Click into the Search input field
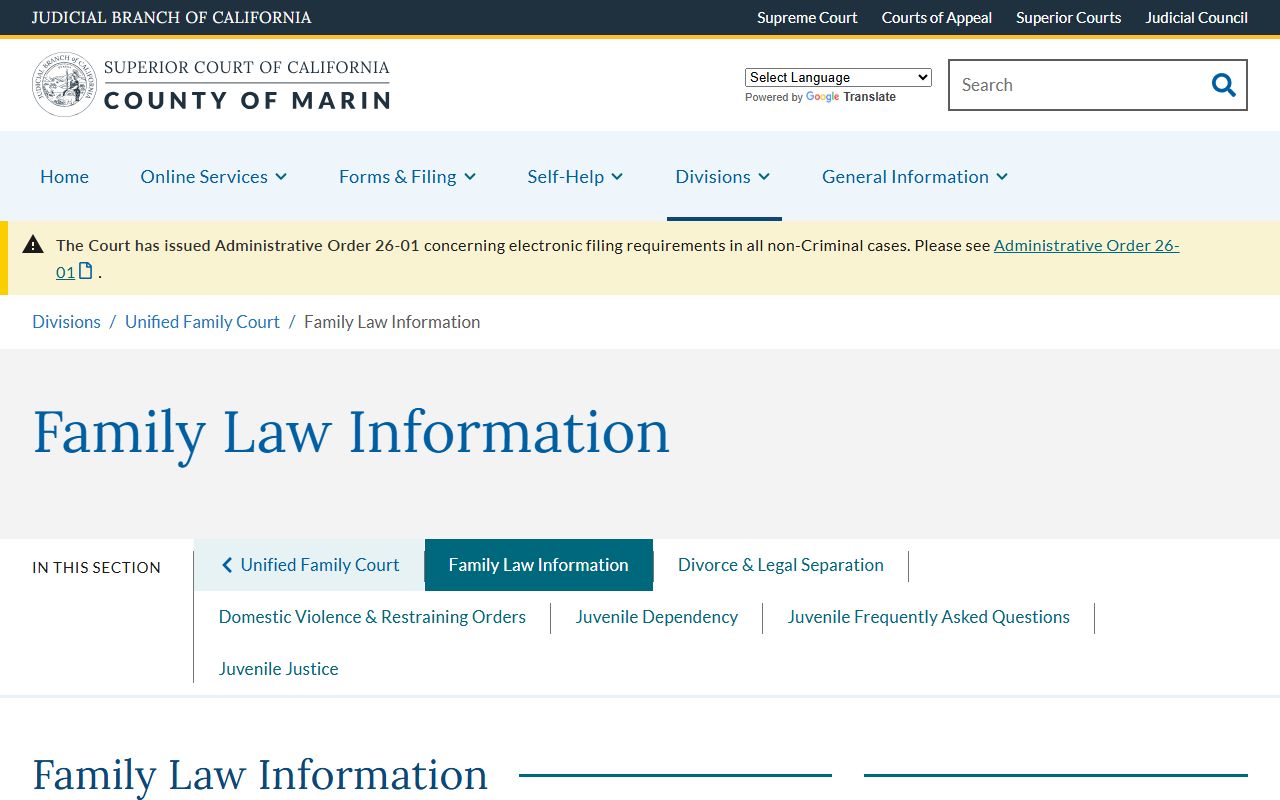Image resolution: width=1280 pixels, height=800 pixels. tap(1078, 85)
